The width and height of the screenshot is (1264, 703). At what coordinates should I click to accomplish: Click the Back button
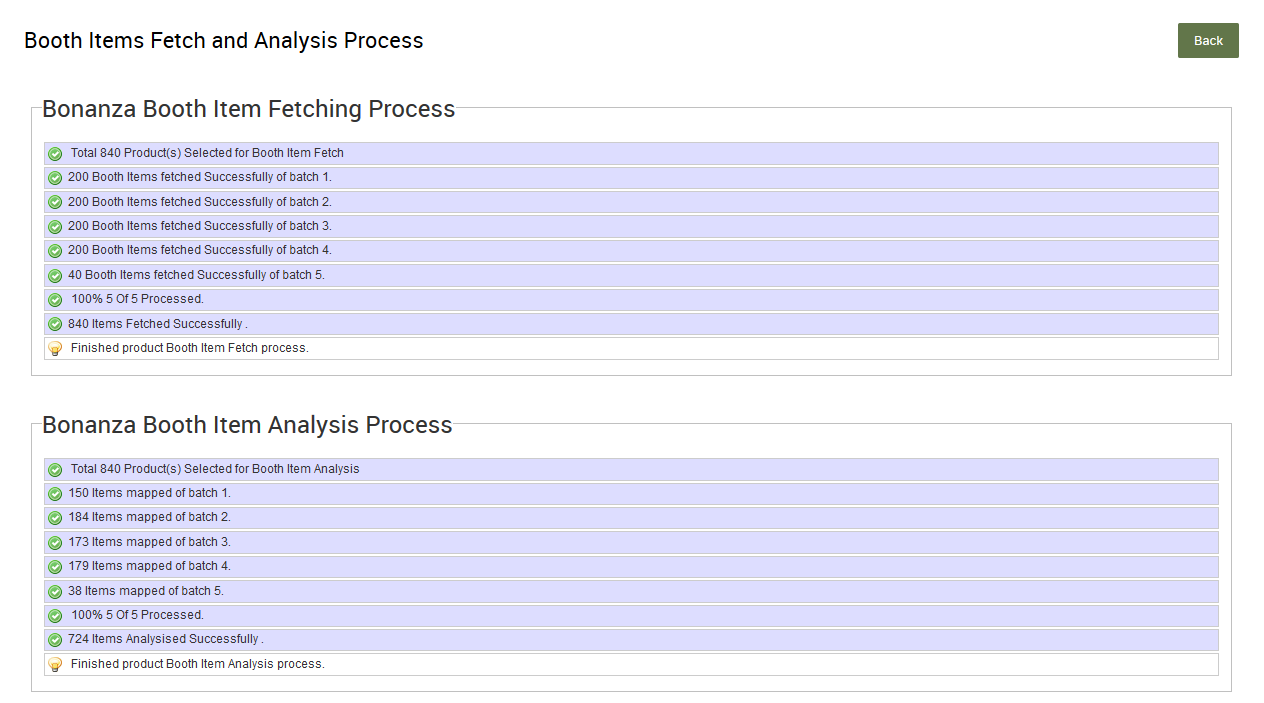pos(1207,41)
